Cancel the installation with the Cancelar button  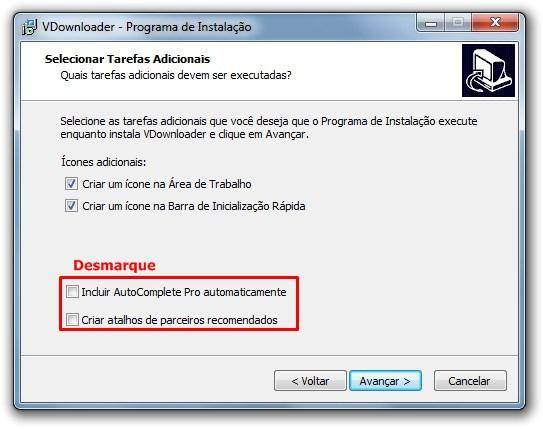(x=470, y=381)
